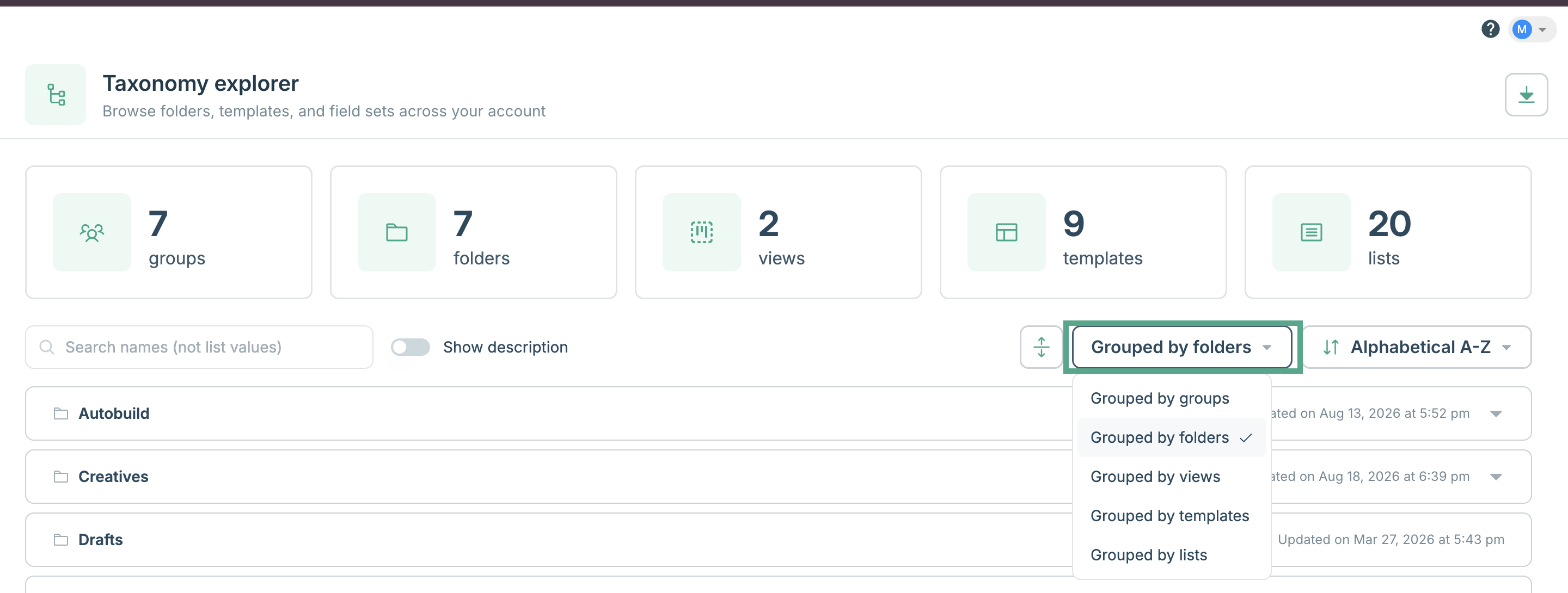
Task: Open the Alphabetical A-Z sort dropdown
Action: point(1417,347)
